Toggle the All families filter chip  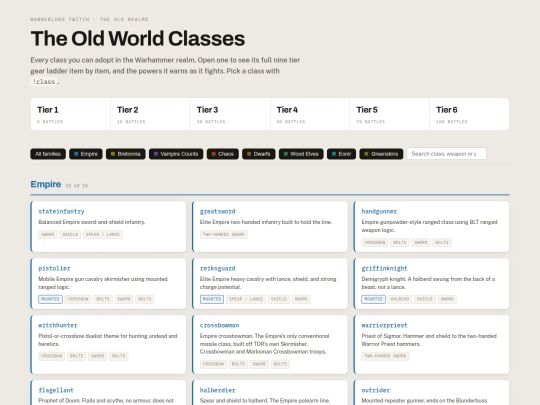48,154
